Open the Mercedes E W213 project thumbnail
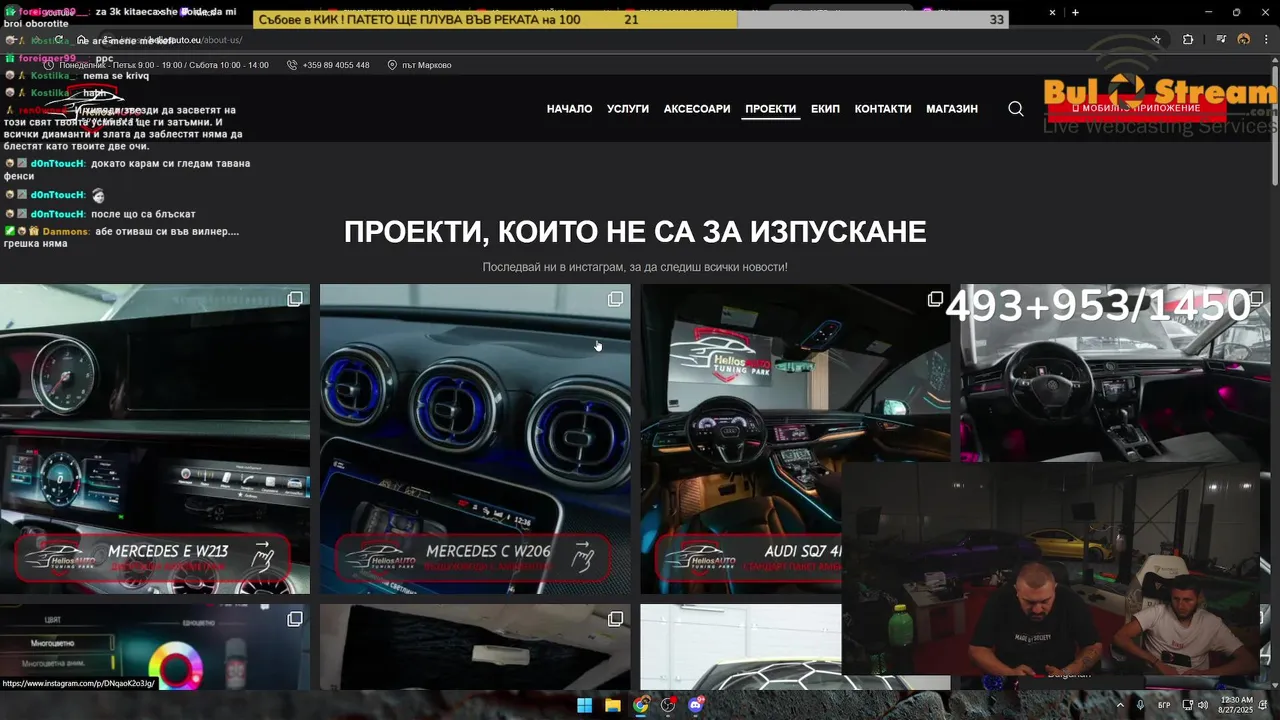Viewport: 1280px width, 720px height. tap(155, 439)
